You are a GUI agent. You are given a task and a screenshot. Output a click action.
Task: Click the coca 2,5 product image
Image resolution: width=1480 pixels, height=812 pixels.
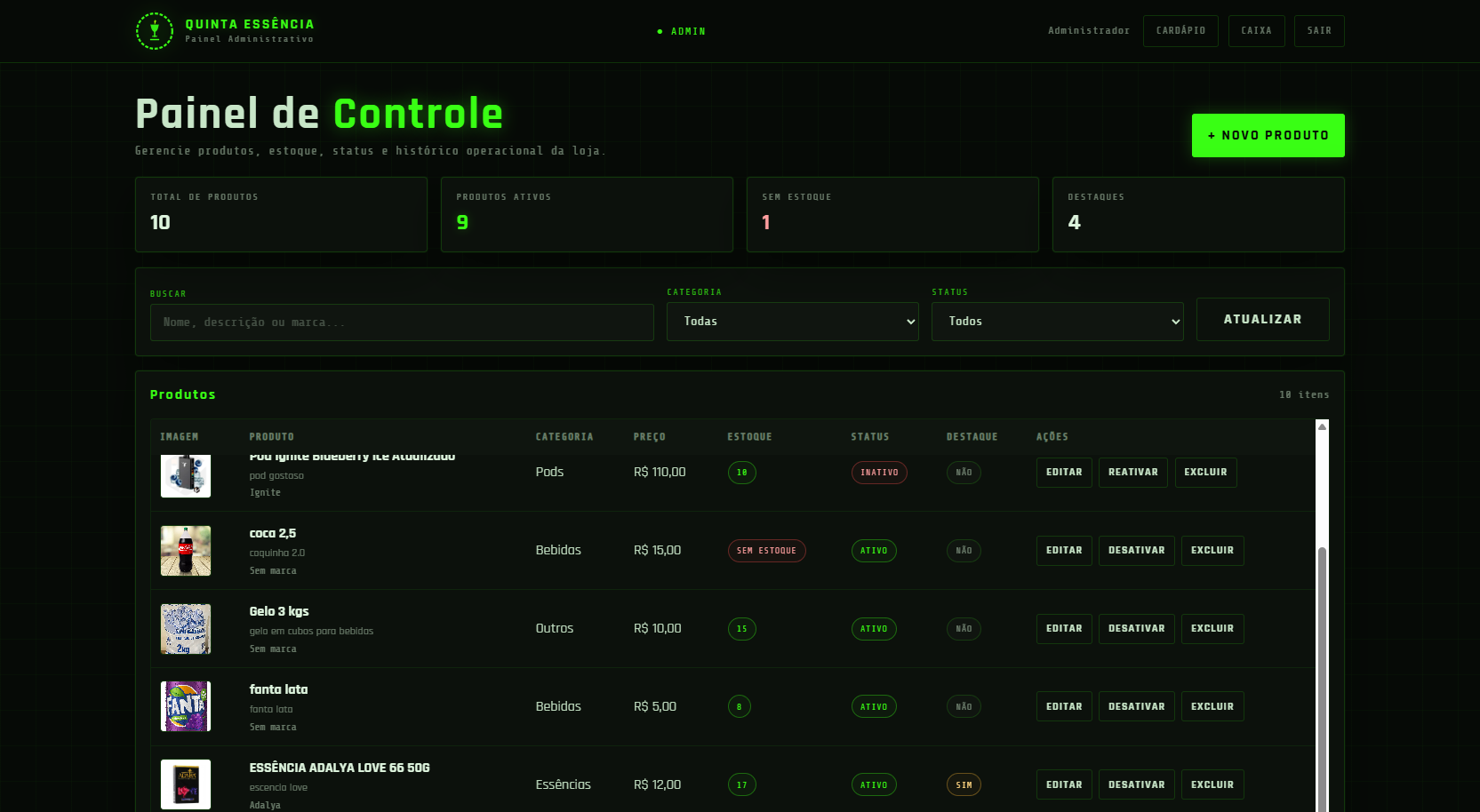[186, 551]
